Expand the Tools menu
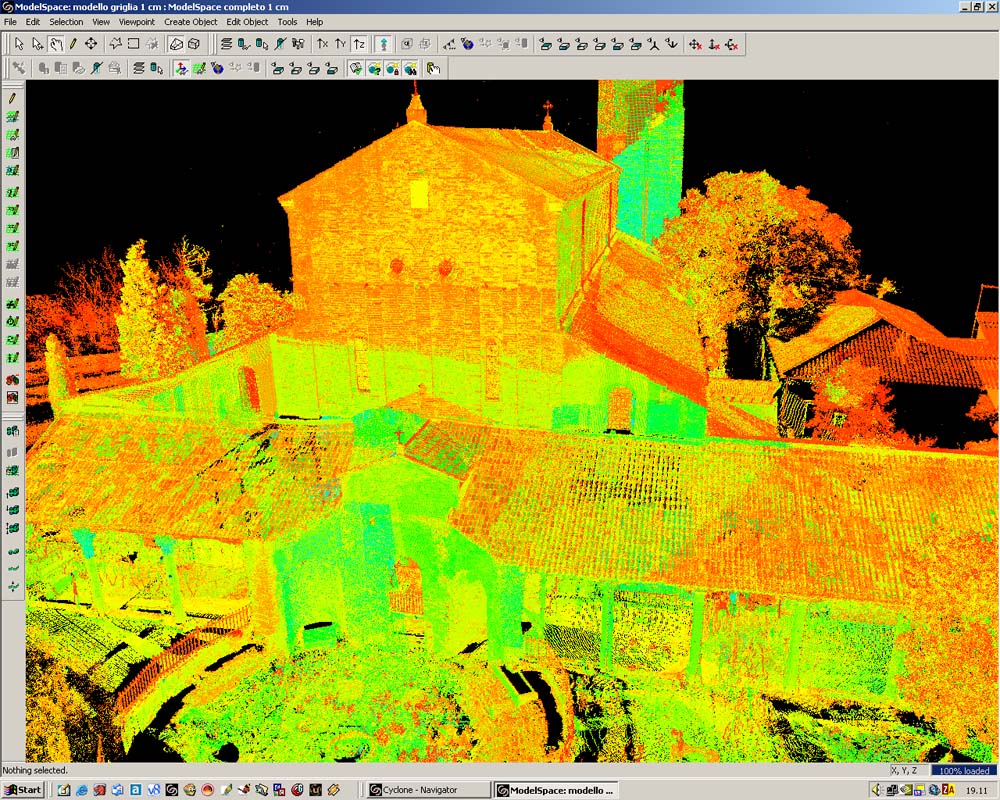The width and height of the screenshot is (1000, 800). 287,22
